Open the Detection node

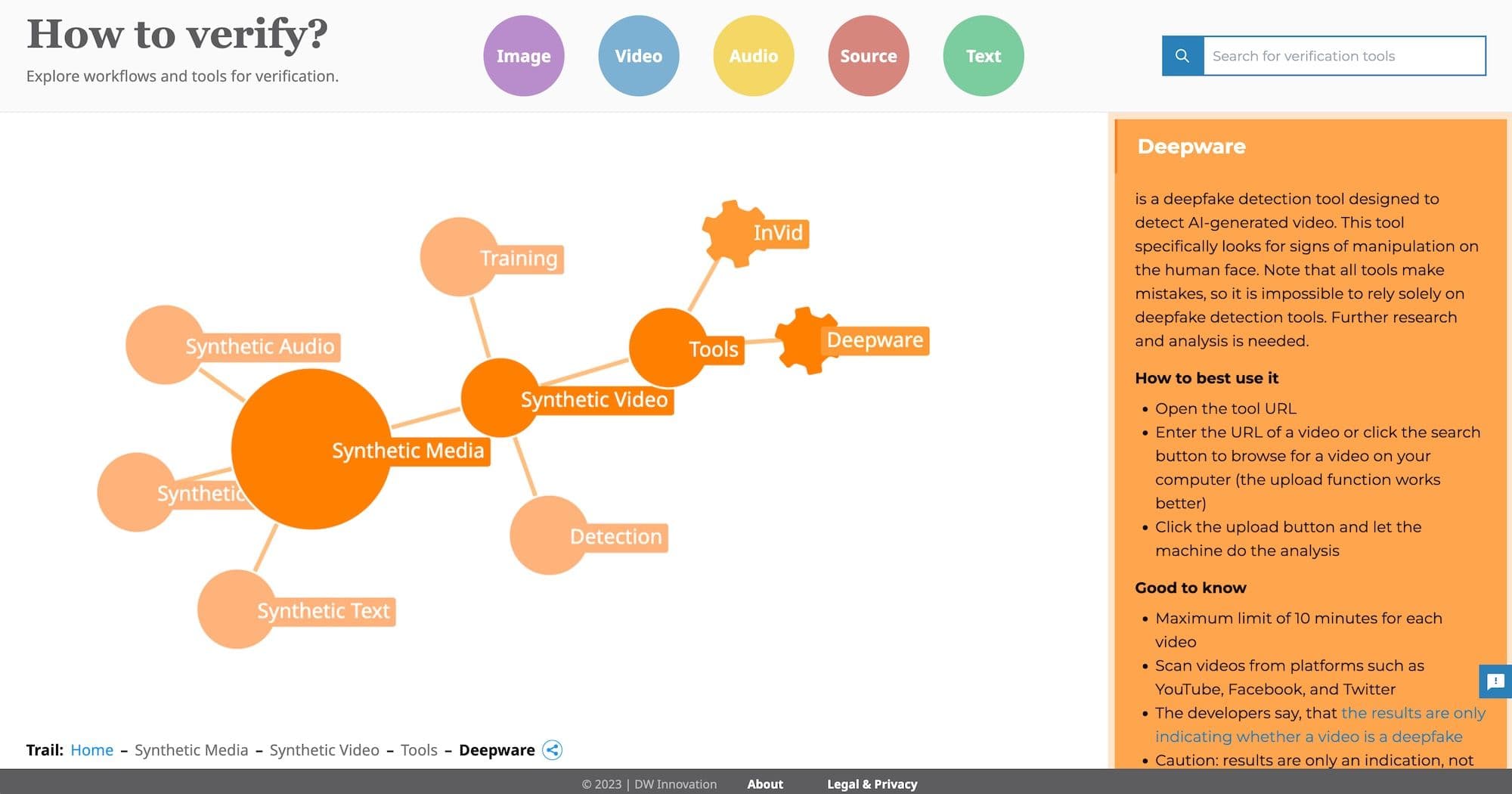549,535
